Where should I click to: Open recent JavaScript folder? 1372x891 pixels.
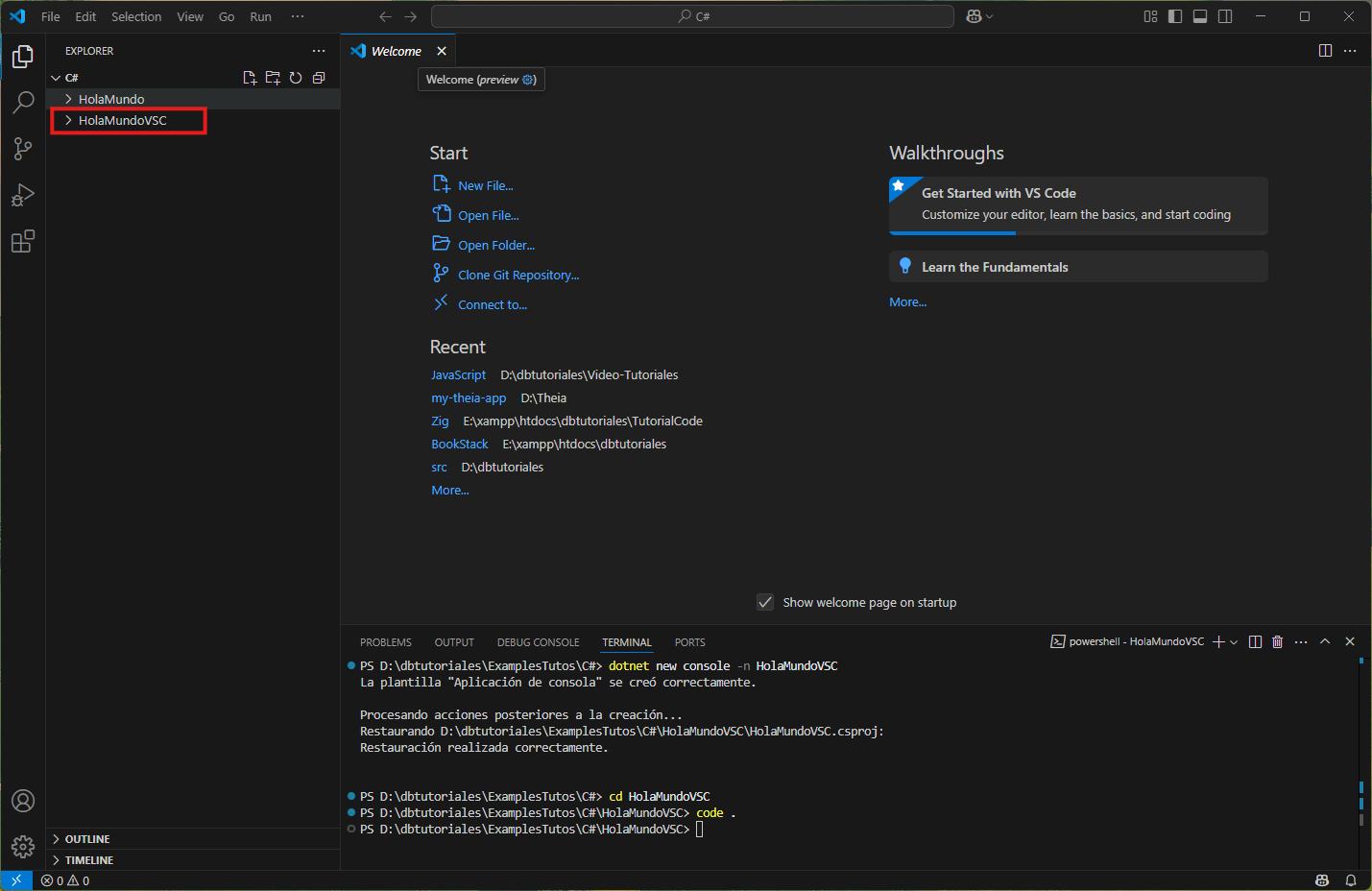click(x=458, y=374)
